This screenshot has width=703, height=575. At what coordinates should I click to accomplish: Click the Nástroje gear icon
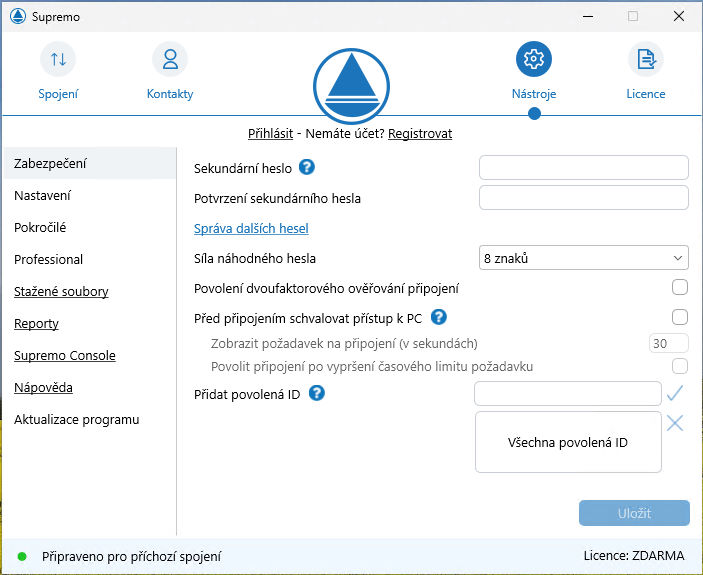[x=533, y=60]
